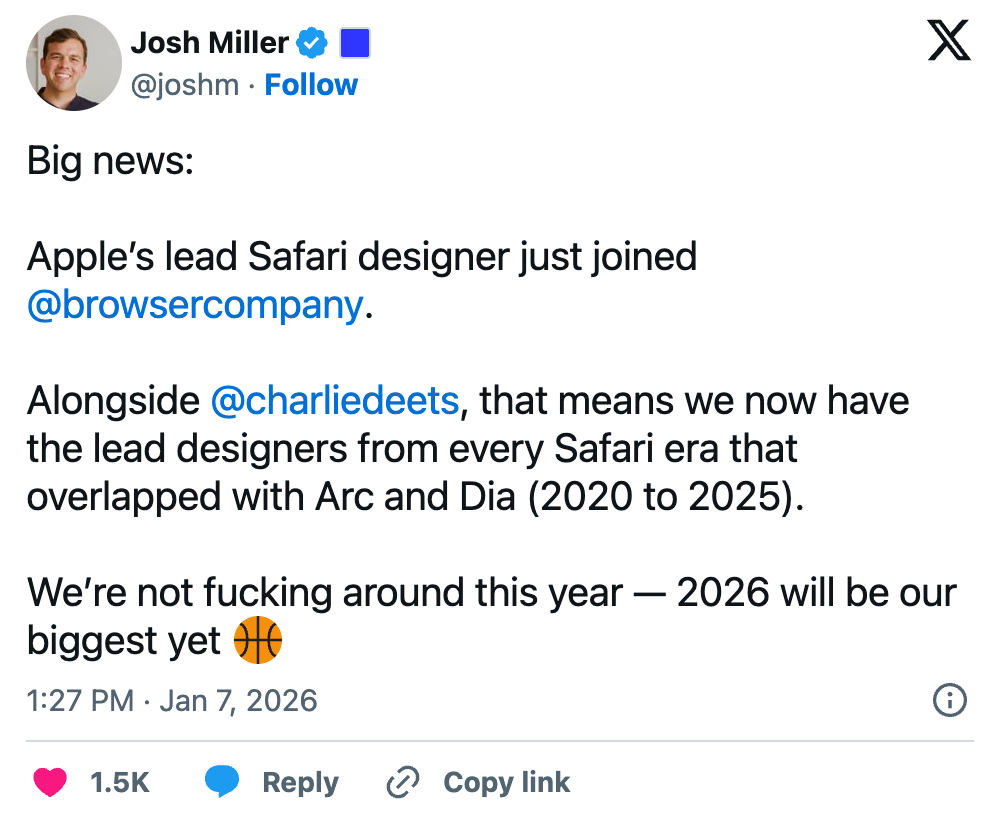Click the "2026 will be our" sentence

point(816,593)
